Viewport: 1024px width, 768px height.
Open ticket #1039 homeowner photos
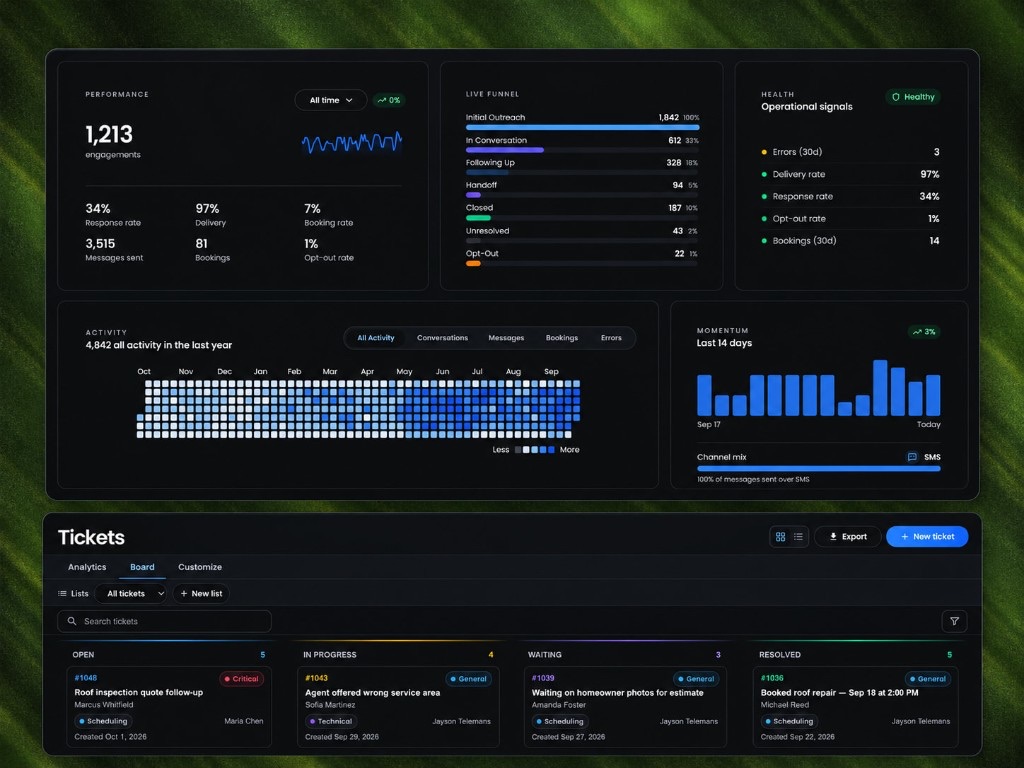pos(625,707)
